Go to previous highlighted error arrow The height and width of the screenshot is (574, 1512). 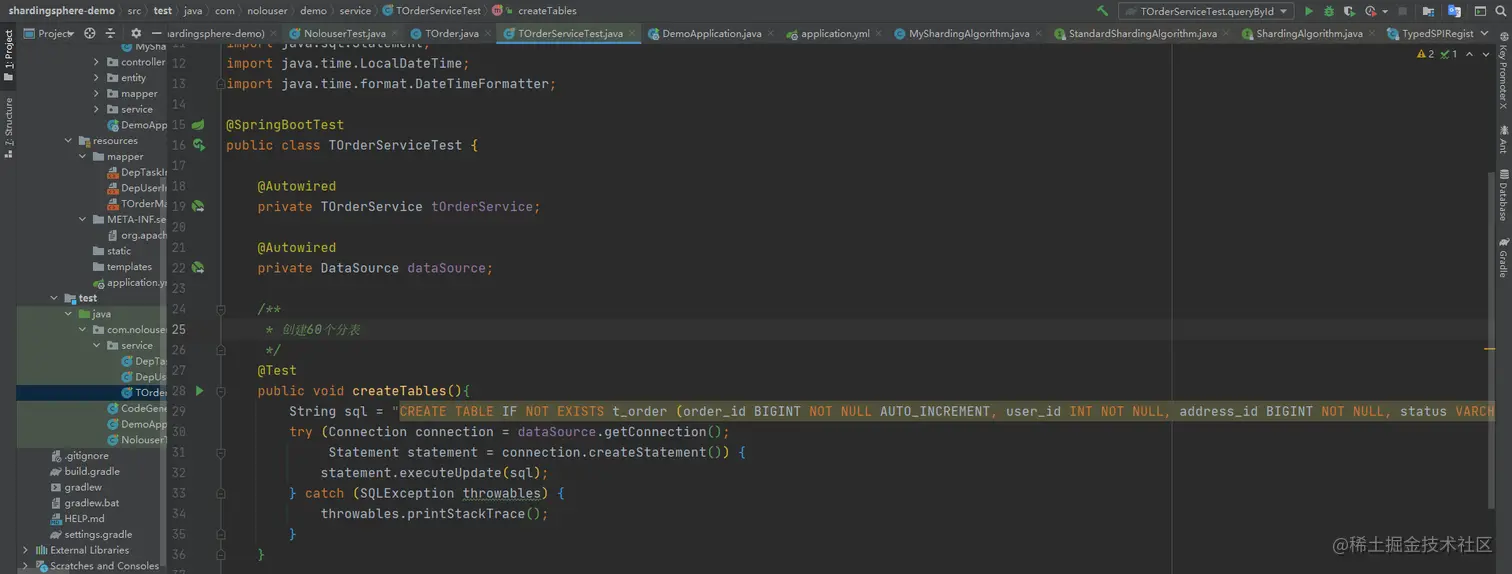click(x=1469, y=54)
